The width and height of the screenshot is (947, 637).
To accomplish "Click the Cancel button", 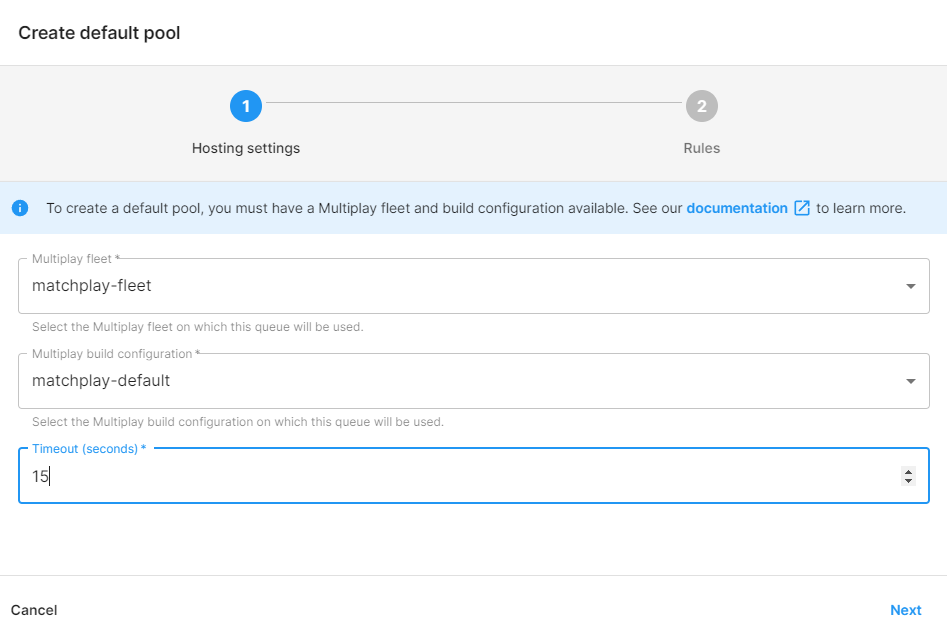I will tap(34, 610).
